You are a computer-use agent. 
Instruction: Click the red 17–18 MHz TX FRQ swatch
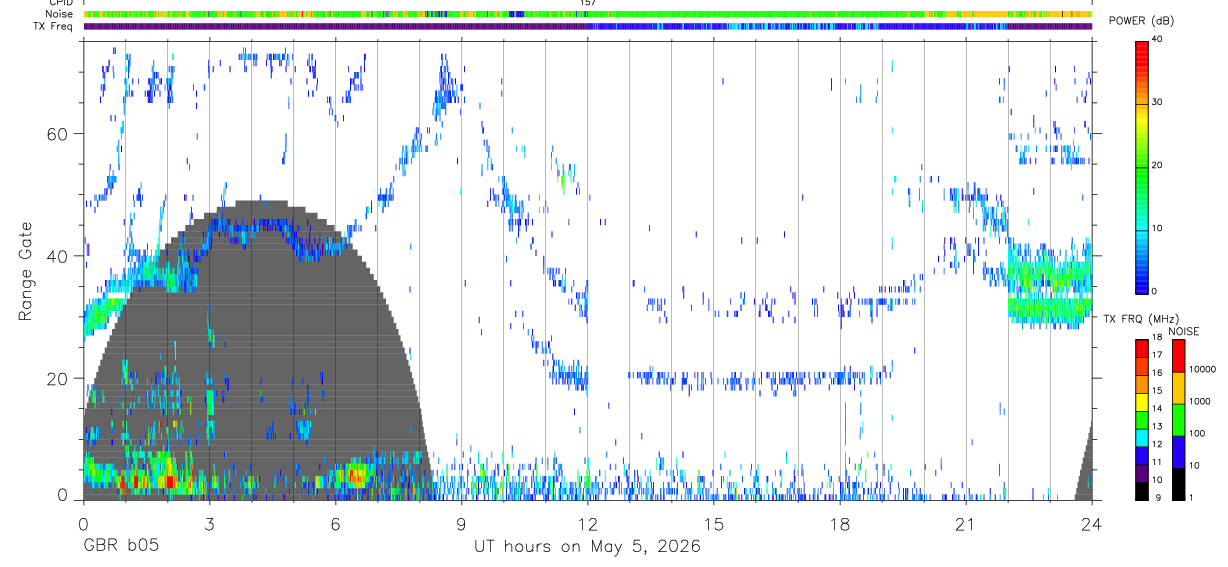[1143, 349]
